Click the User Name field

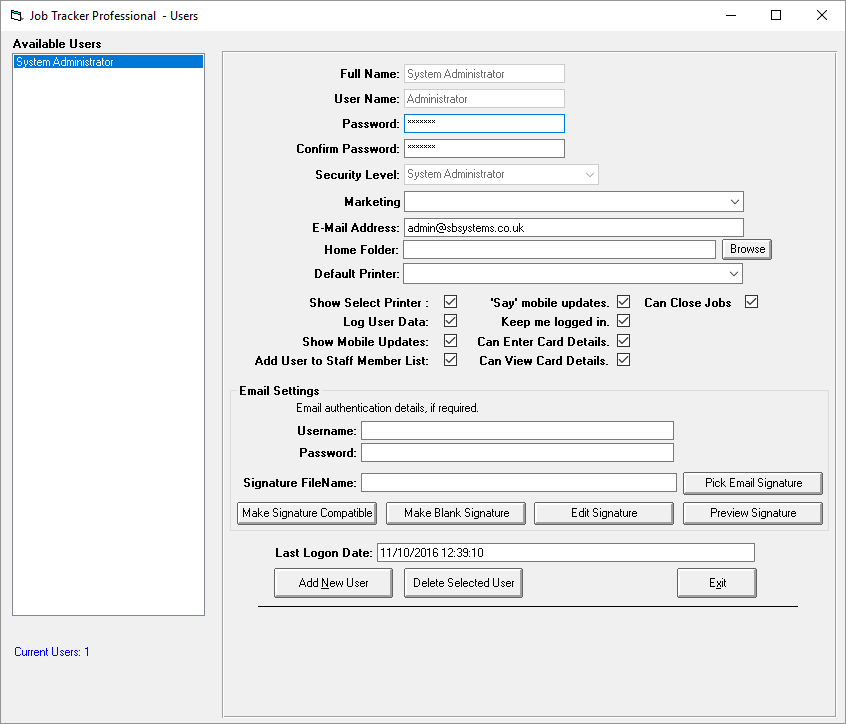click(x=485, y=99)
